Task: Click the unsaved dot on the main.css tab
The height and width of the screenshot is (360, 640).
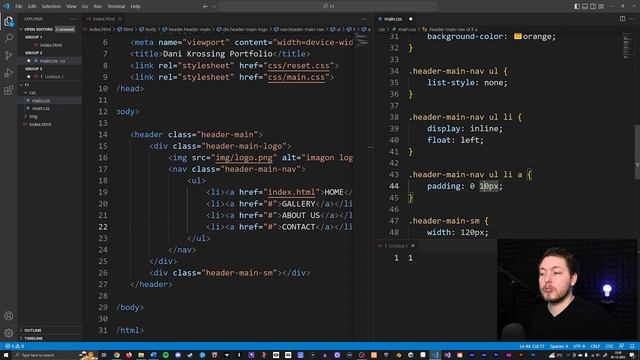Action: 411,19
